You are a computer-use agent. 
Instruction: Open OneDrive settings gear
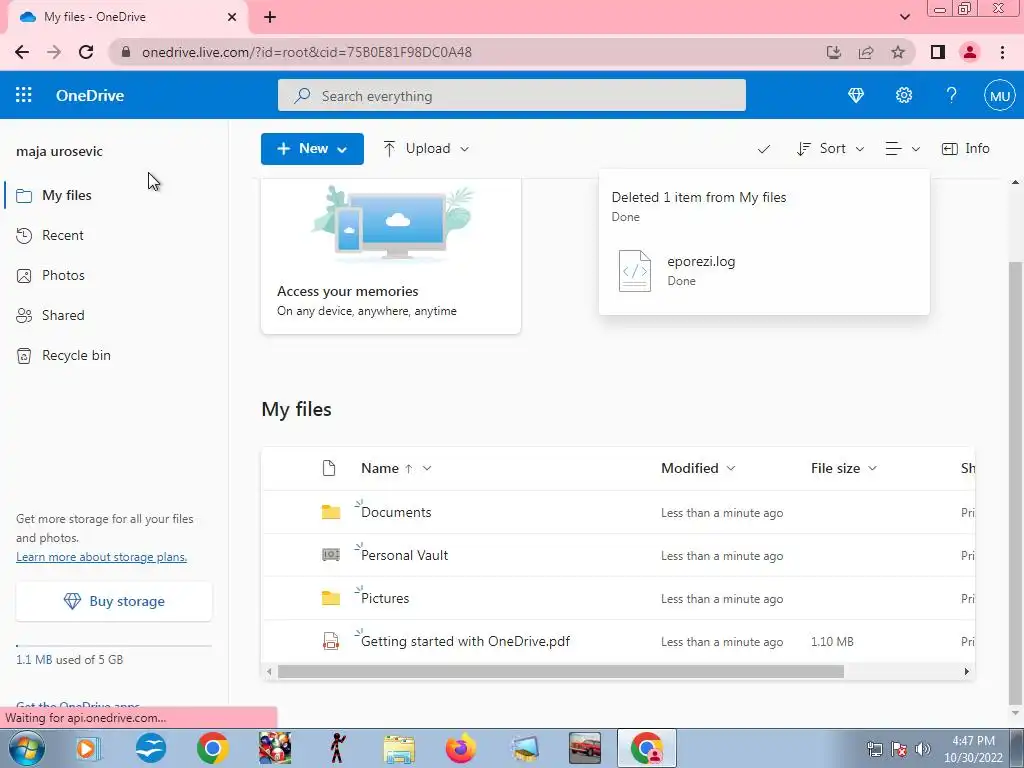pyautogui.click(x=904, y=95)
